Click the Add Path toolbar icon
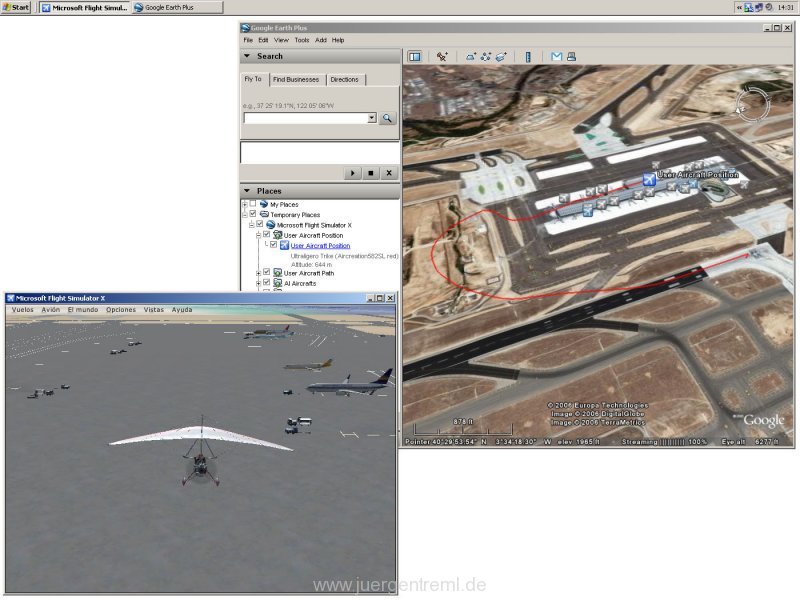Image resolution: width=800 pixels, height=600 pixels. coord(486,57)
